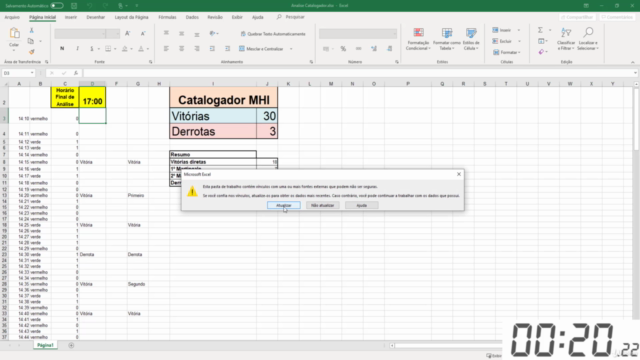Switch to the Dados tab
This screenshot has width=640, height=360.
pyautogui.click(x=192, y=17)
